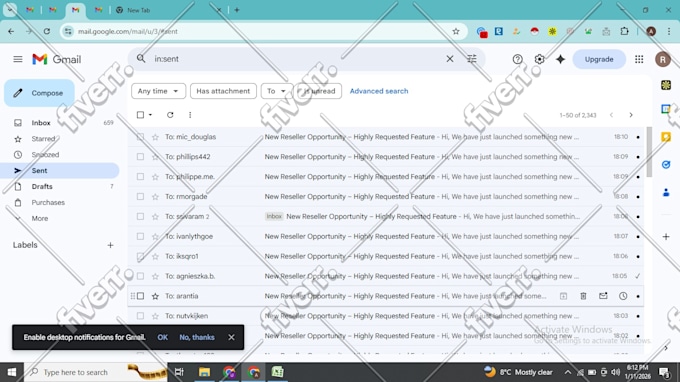Open the Support help icon
Viewport: 680px width, 382px height.
tap(517, 59)
